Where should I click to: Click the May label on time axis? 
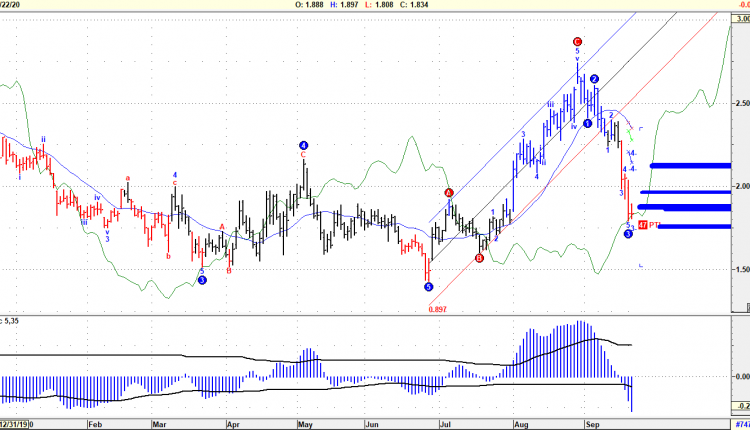[305, 422]
